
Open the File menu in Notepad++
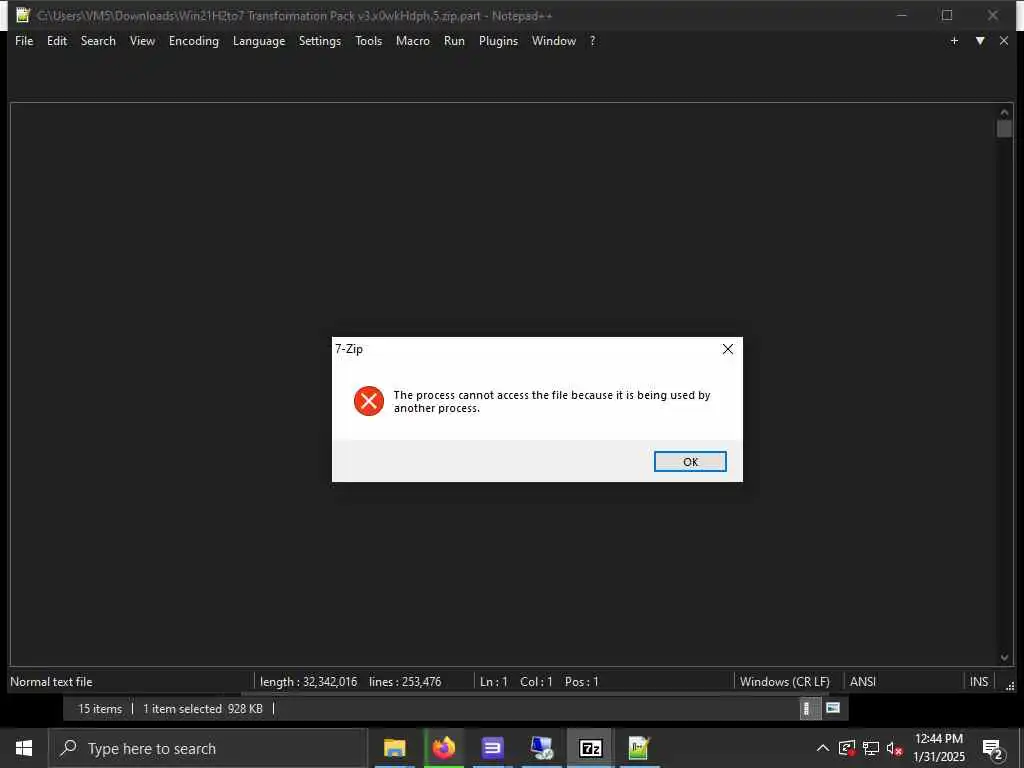(x=24, y=40)
